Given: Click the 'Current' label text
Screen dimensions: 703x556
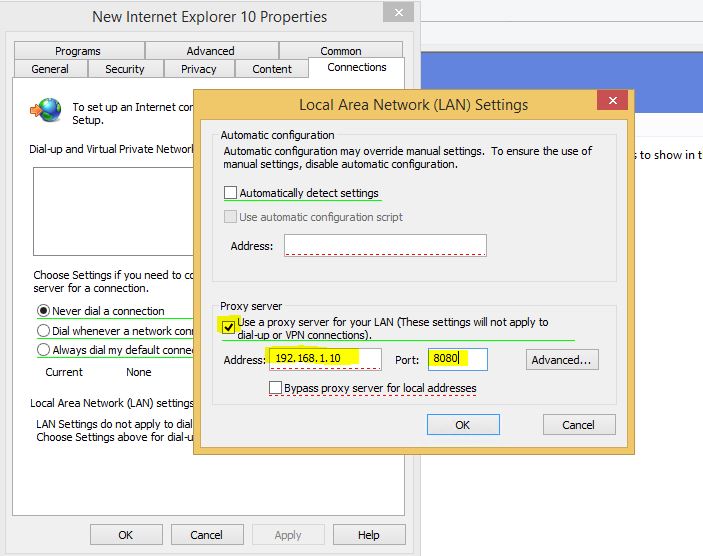Looking at the screenshot, I should (x=64, y=372).
